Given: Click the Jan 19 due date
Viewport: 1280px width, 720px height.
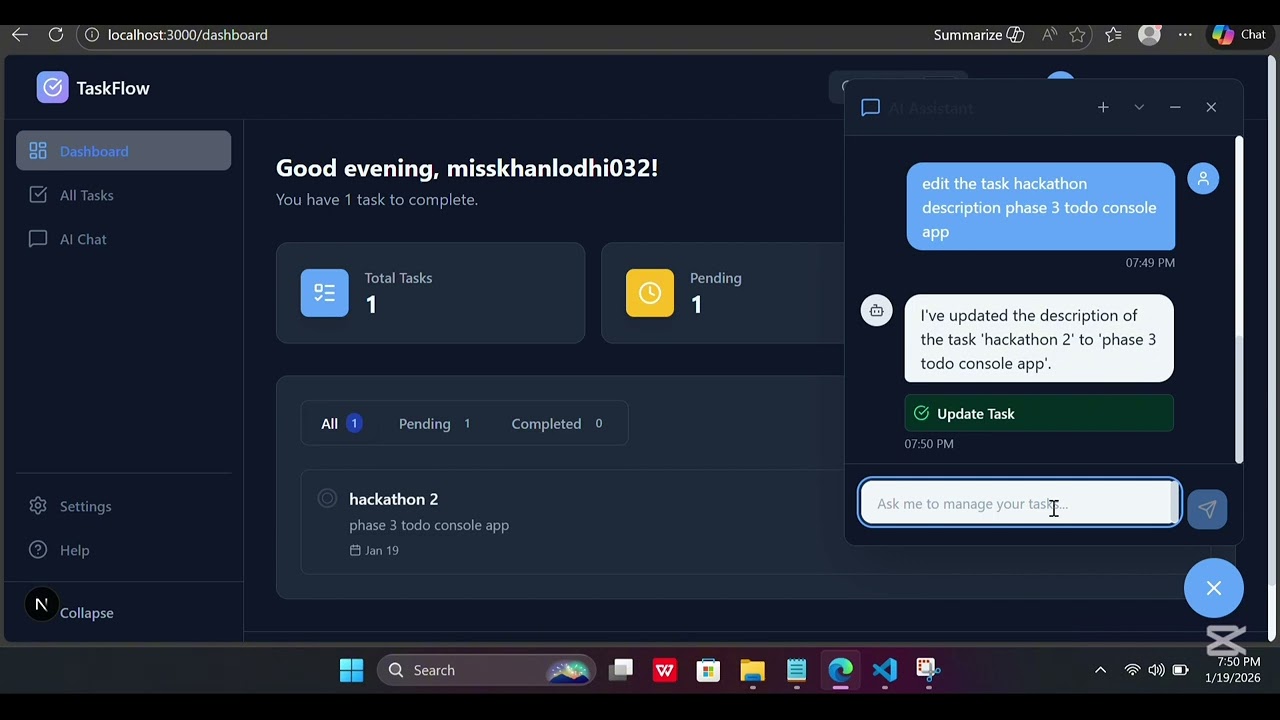Looking at the screenshot, I should 374,550.
